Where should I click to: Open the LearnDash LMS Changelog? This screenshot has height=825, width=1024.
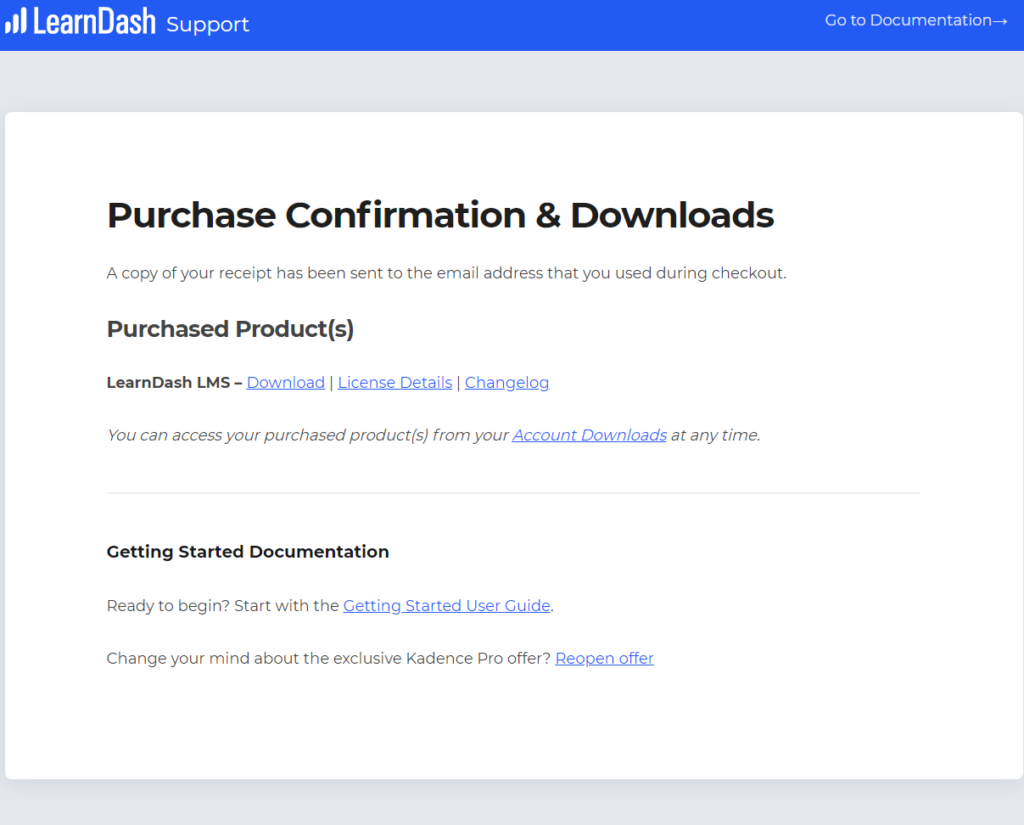click(x=507, y=383)
